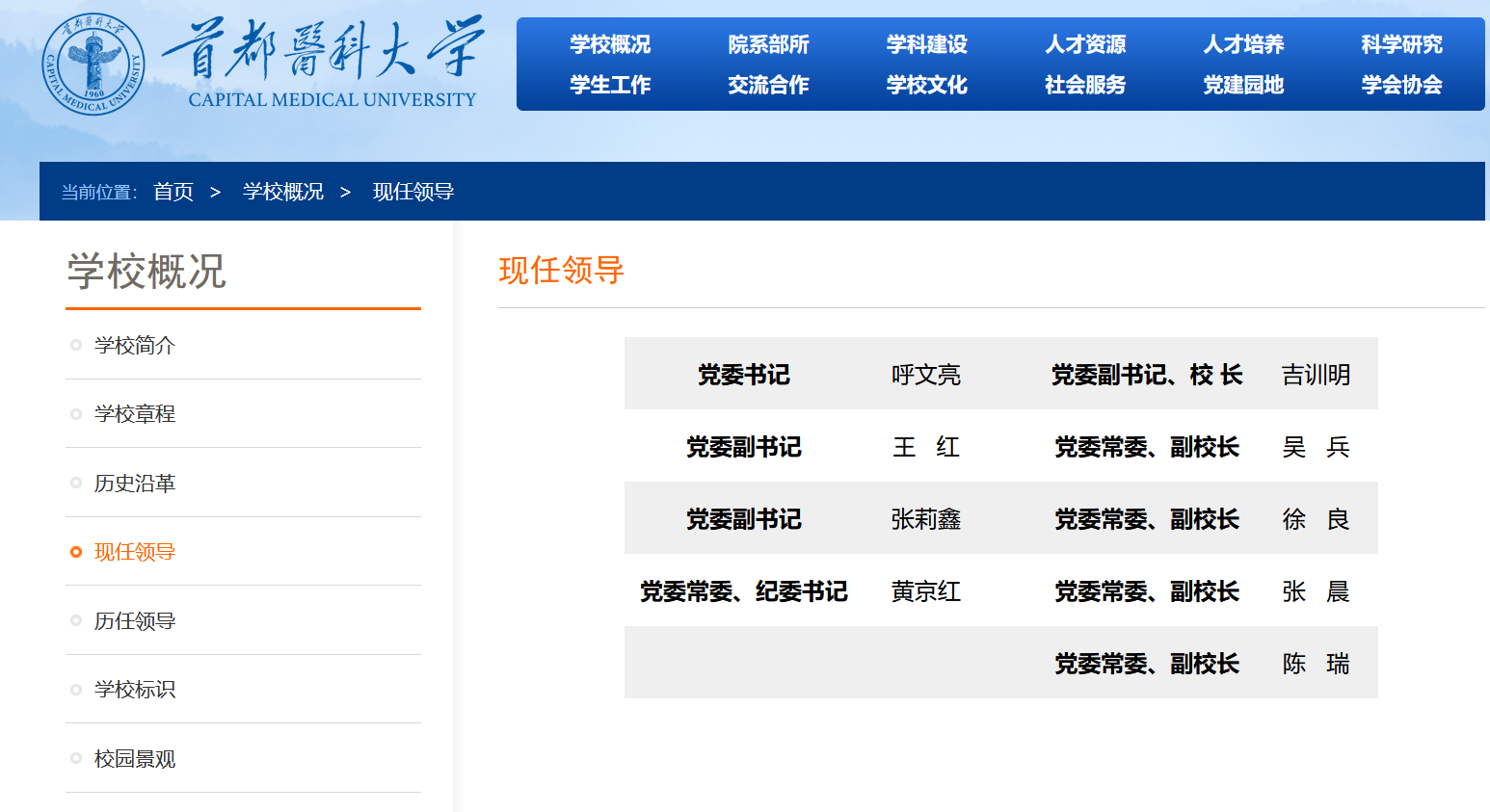Click the name 呼文亮 in the table
The image size is (1490, 812).
coord(926,375)
